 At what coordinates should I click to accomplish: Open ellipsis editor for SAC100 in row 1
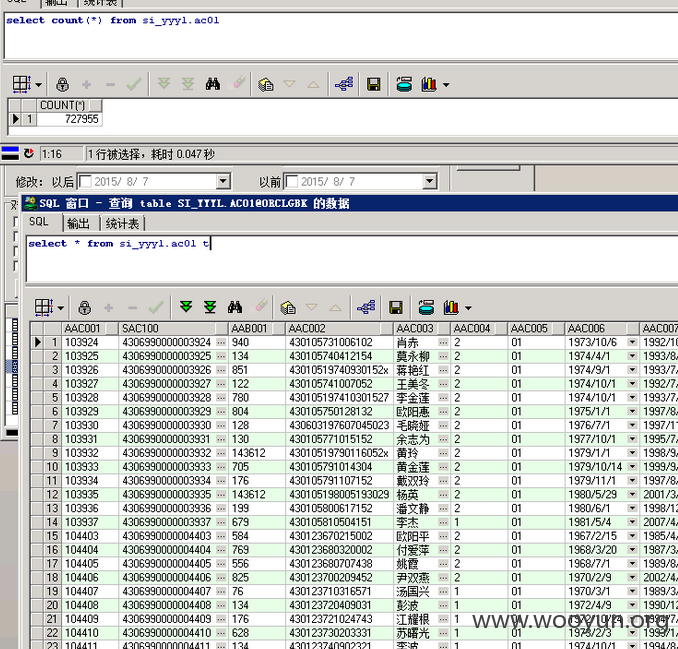(221, 342)
